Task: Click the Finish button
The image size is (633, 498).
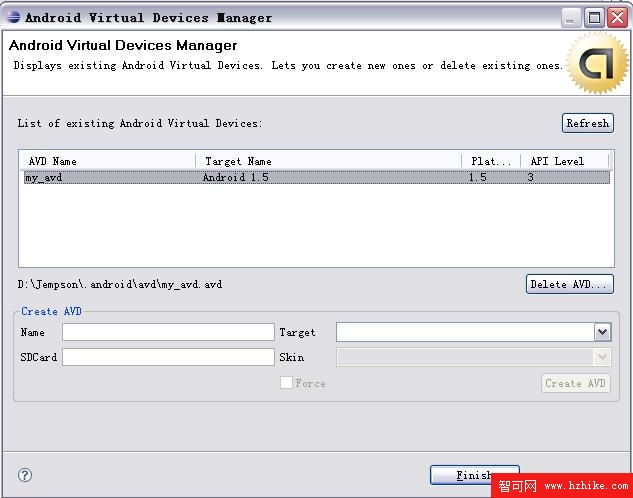Action: (474, 475)
